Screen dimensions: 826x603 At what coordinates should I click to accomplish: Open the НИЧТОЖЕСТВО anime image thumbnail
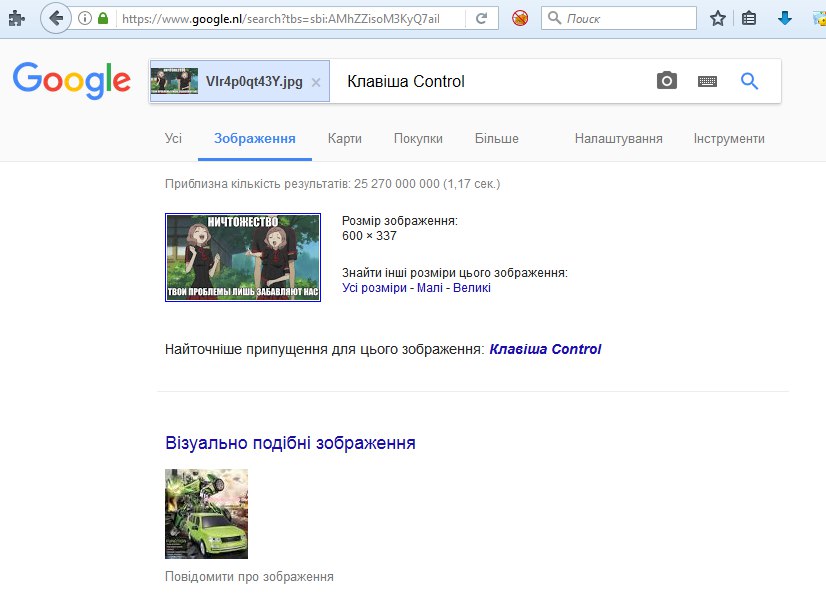243,258
